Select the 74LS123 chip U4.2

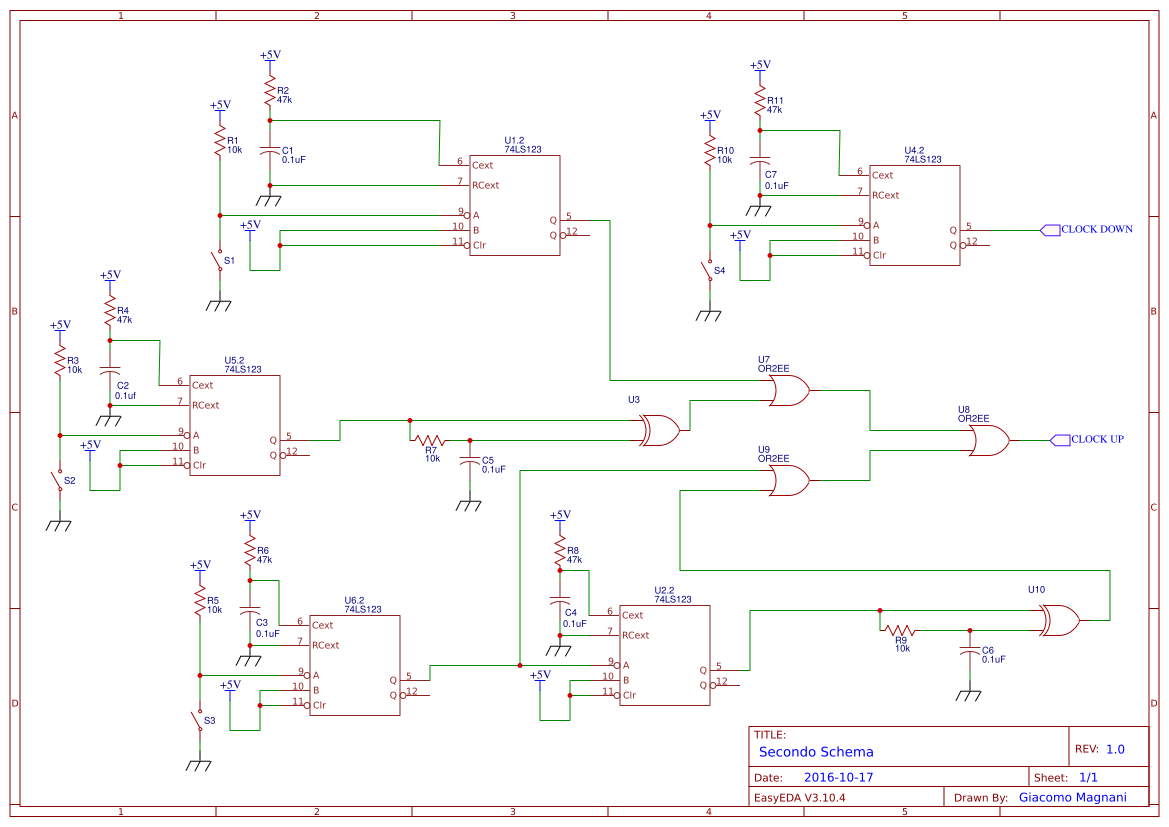(914, 212)
